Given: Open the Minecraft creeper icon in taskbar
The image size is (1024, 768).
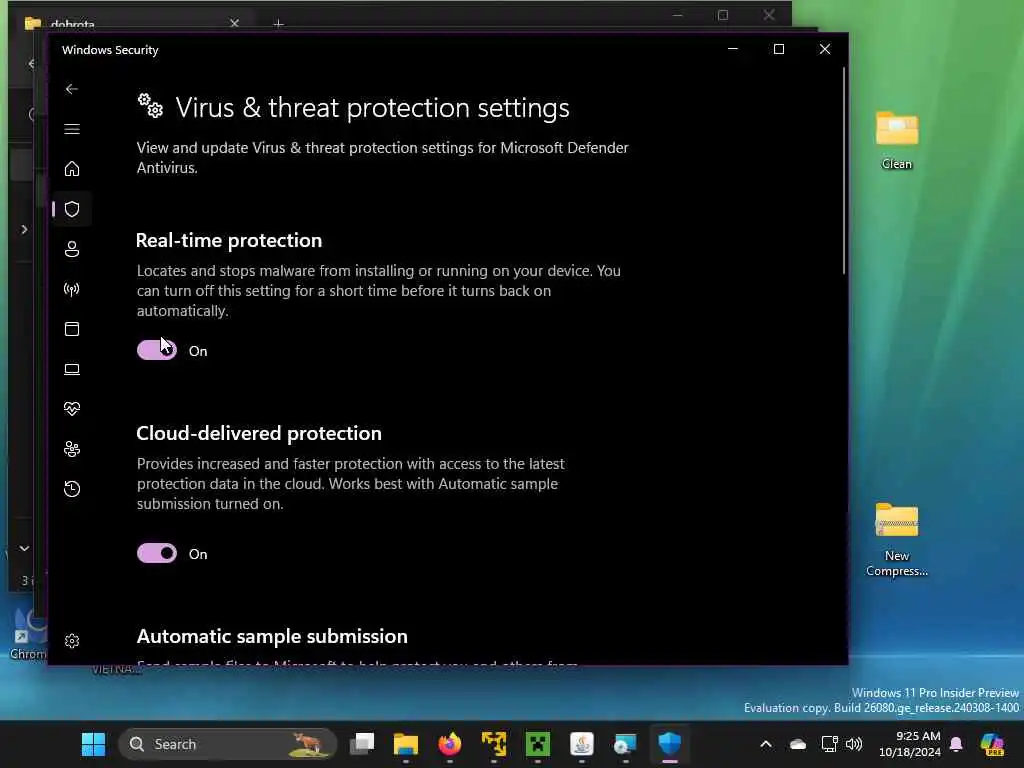Looking at the screenshot, I should (x=537, y=744).
